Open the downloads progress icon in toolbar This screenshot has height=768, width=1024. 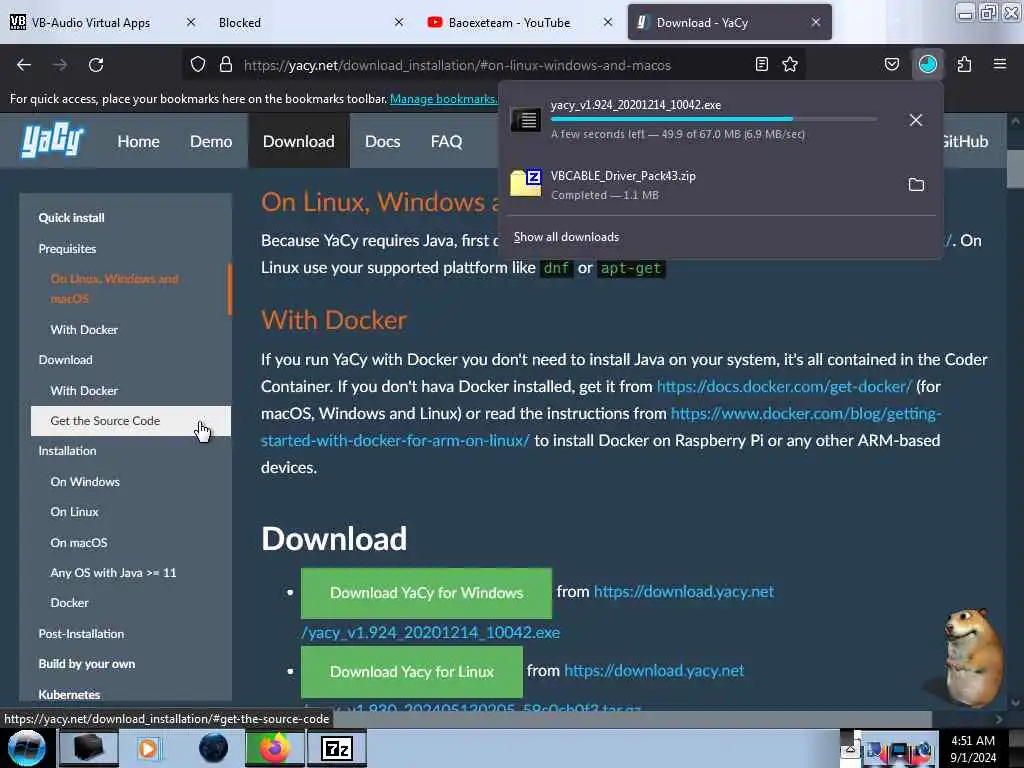click(x=928, y=64)
